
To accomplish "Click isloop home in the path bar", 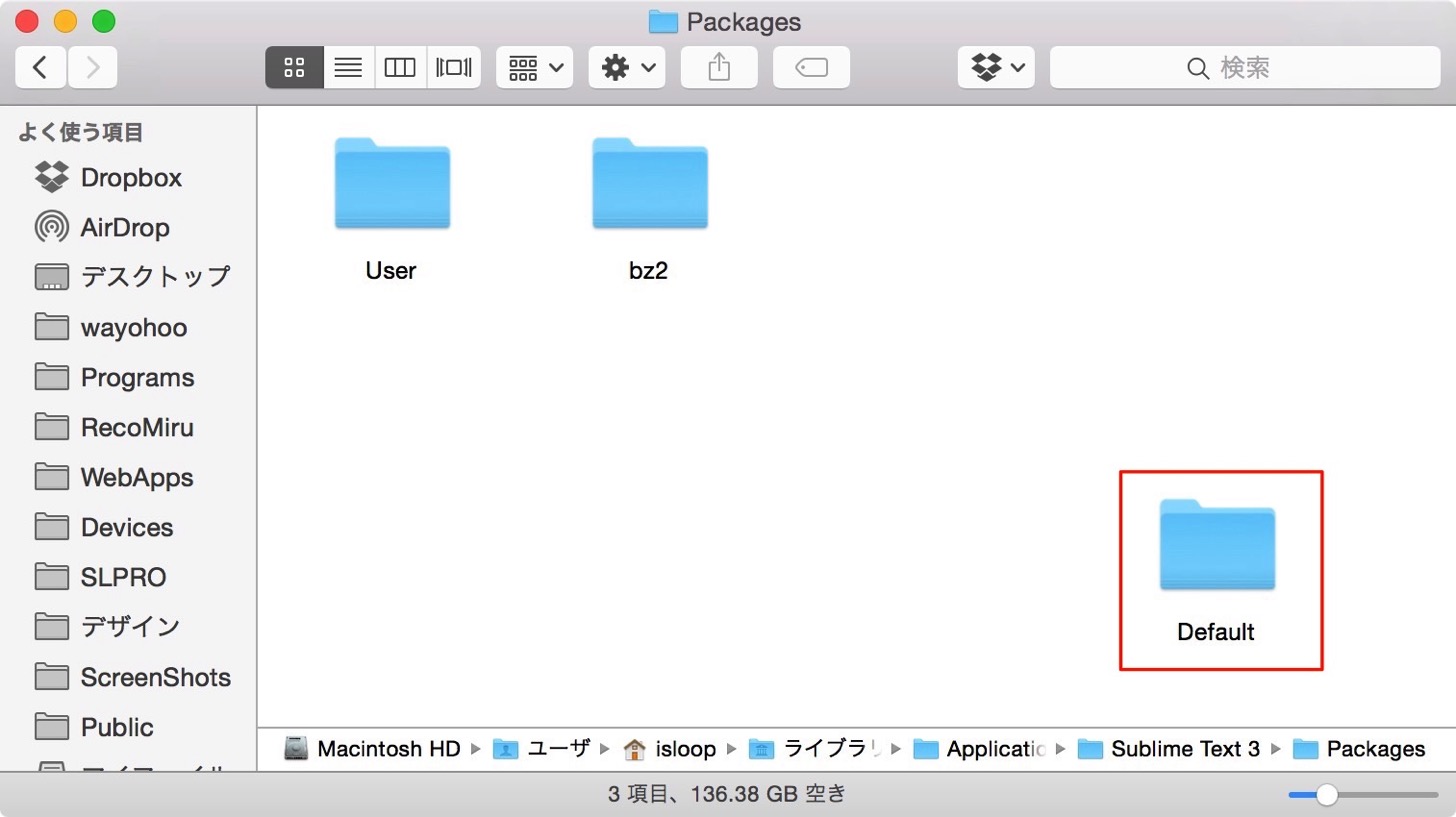I will pyautogui.click(x=669, y=749).
